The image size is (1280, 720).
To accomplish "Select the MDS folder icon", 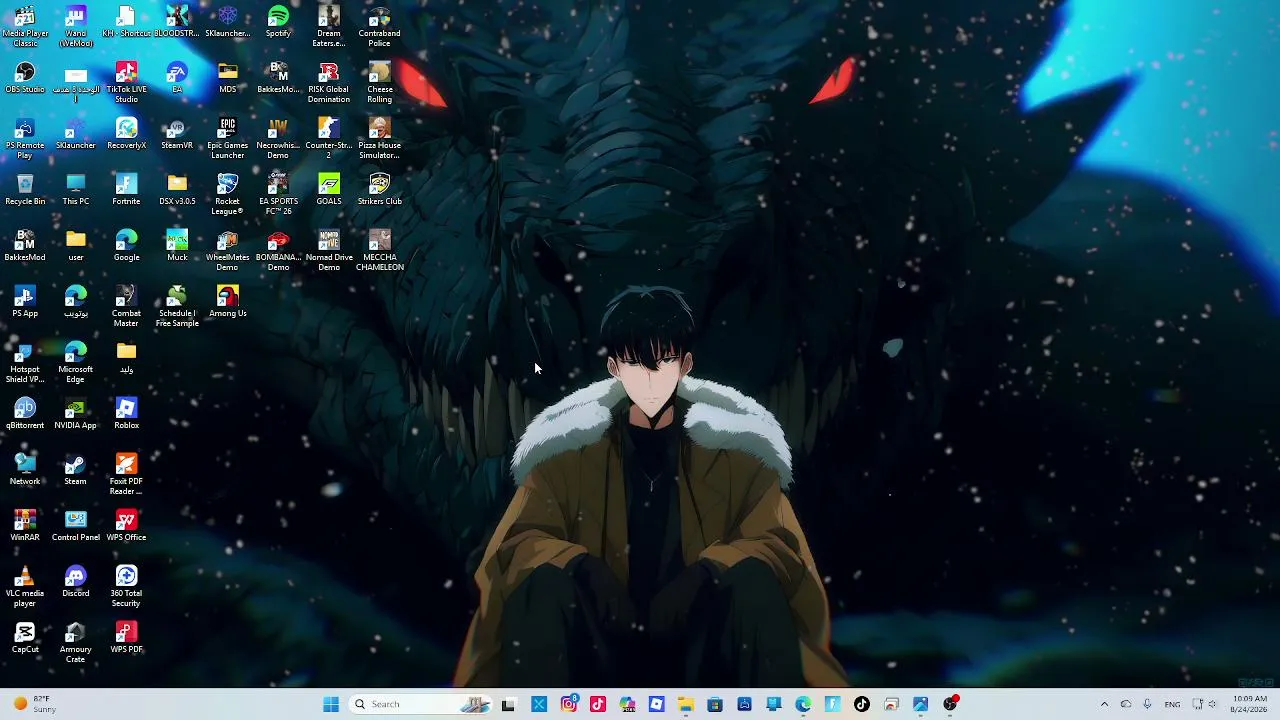I will [227, 78].
